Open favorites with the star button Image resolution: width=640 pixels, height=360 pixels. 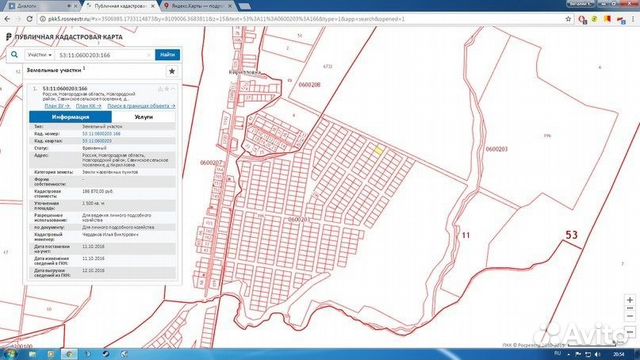tap(172, 71)
